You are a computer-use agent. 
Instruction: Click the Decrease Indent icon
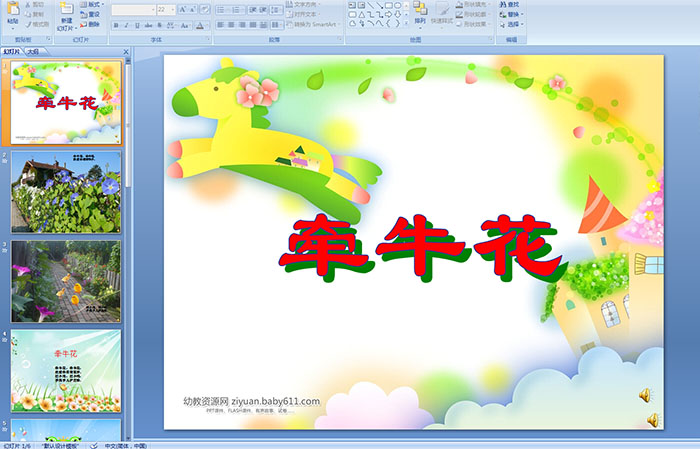pyautogui.click(x=253, y=10)
